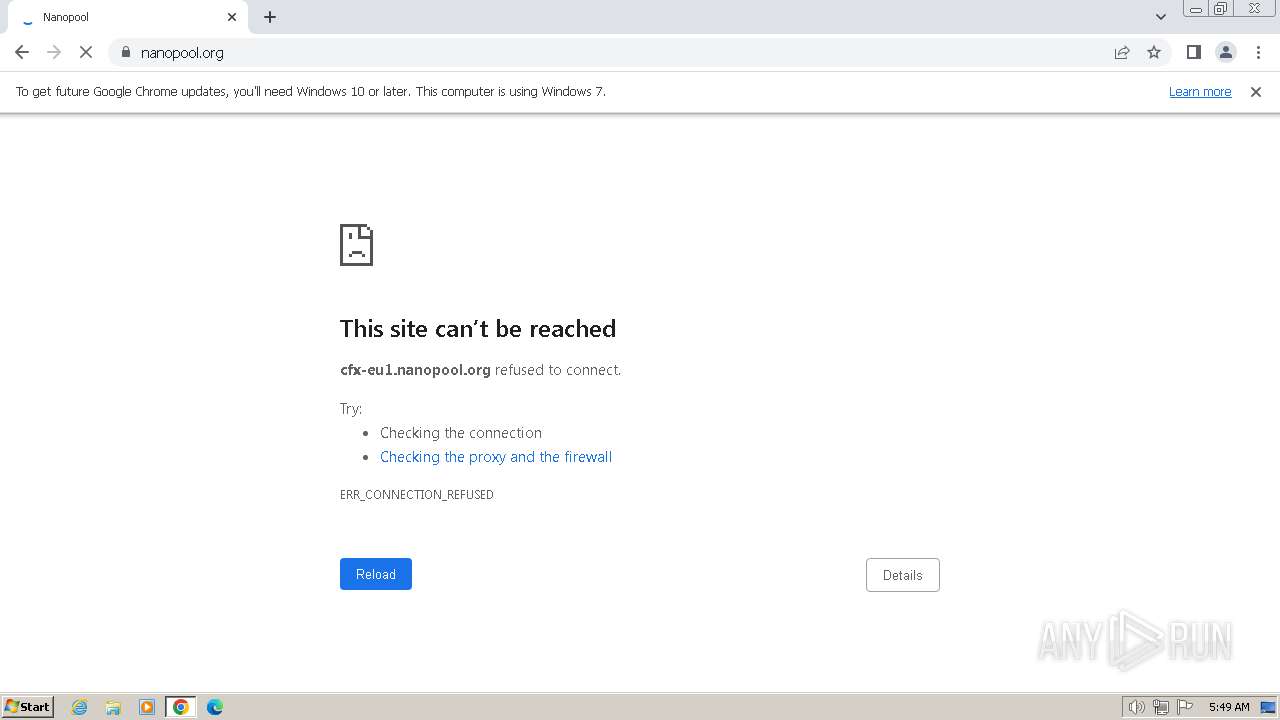Open network status tray icon
The image size is (1280, 720).
click(1161, 707)
